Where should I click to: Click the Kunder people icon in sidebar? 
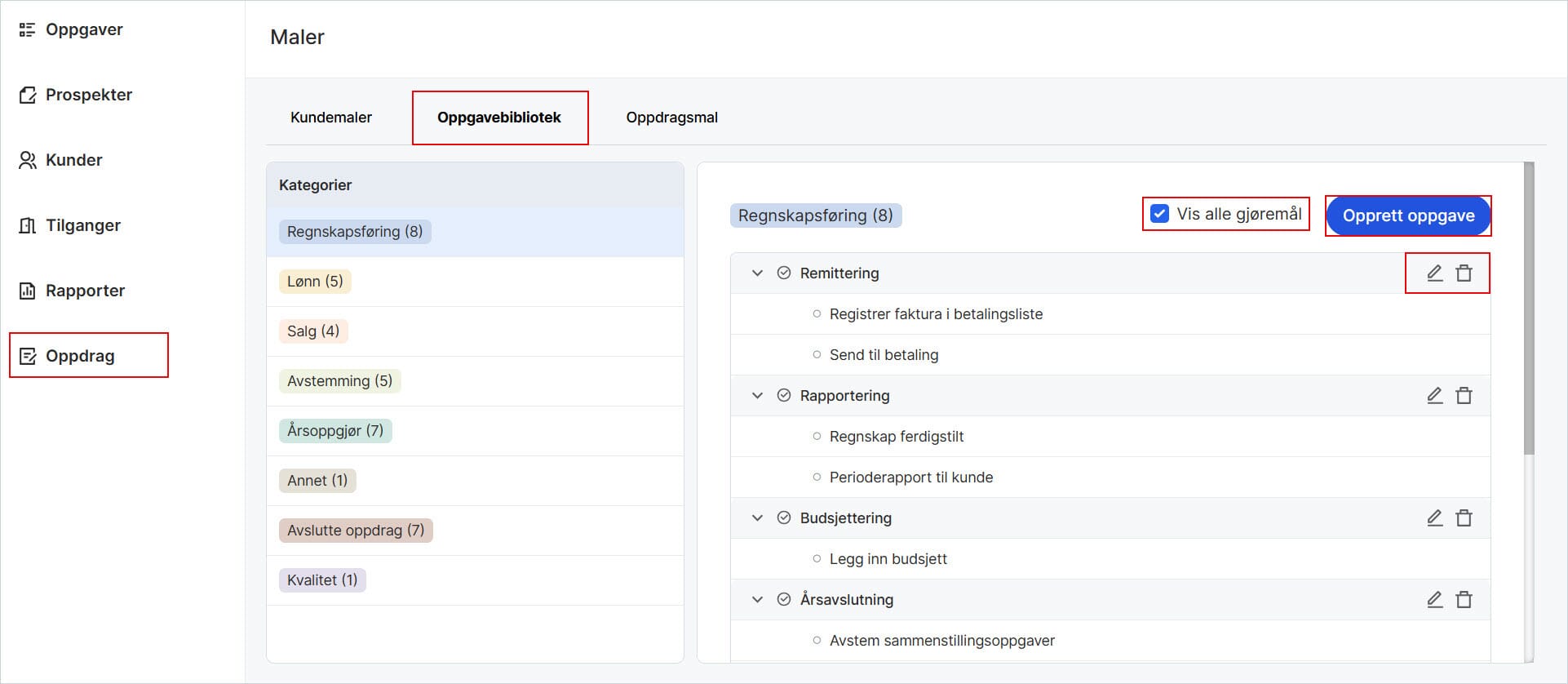tap(28, 161)
